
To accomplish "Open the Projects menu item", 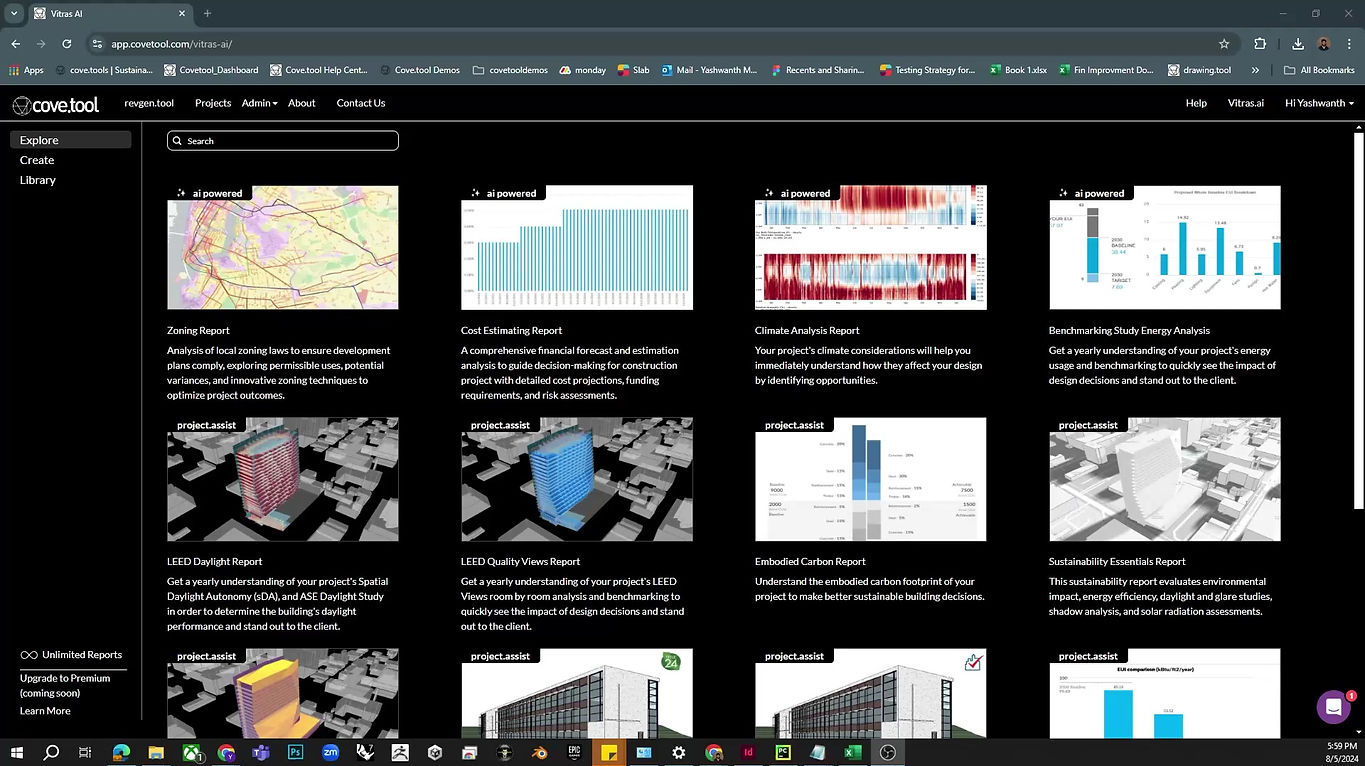I will 213,103.
